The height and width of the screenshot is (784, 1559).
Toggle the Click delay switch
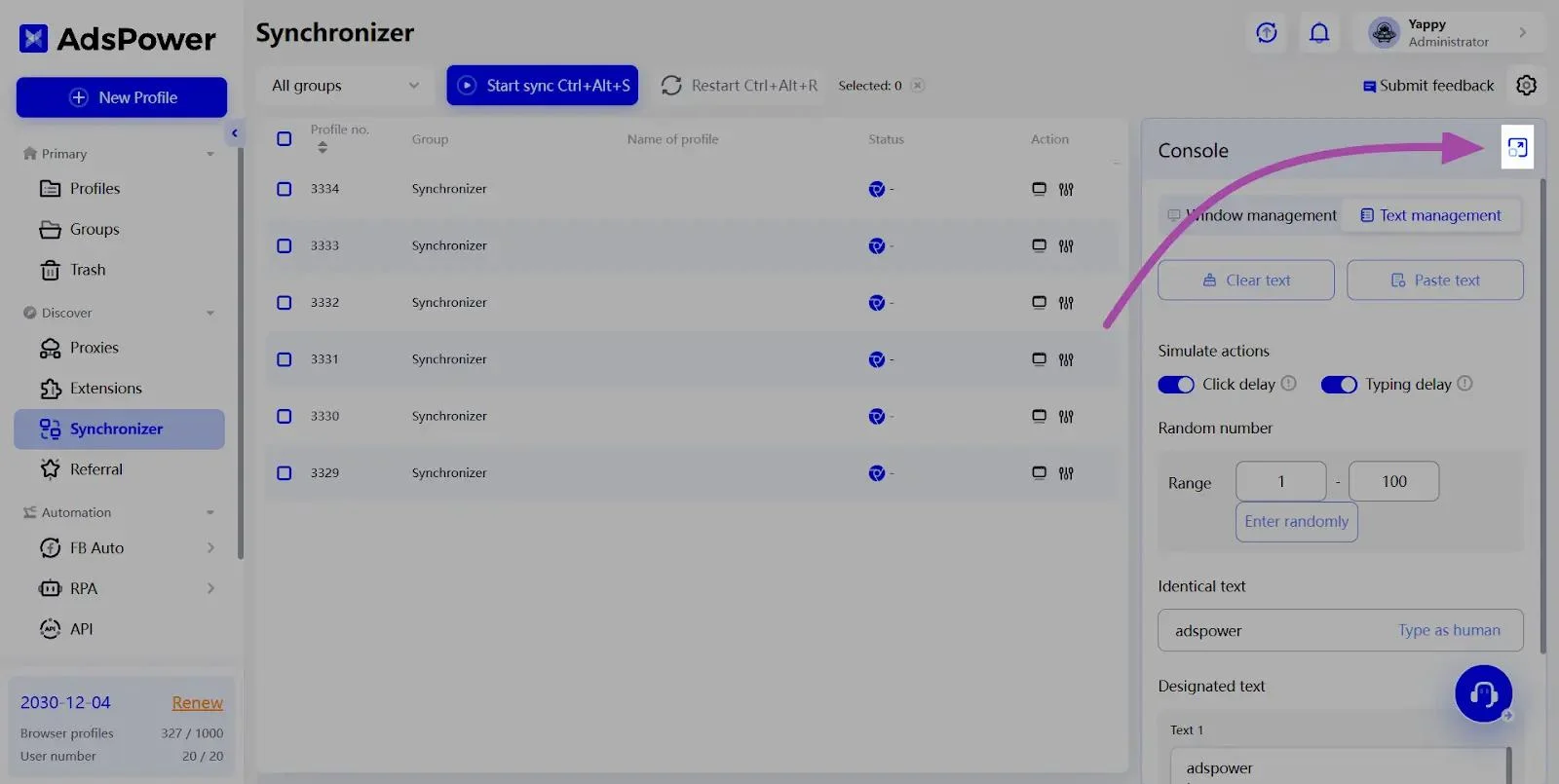click(x=1176, y=385)
